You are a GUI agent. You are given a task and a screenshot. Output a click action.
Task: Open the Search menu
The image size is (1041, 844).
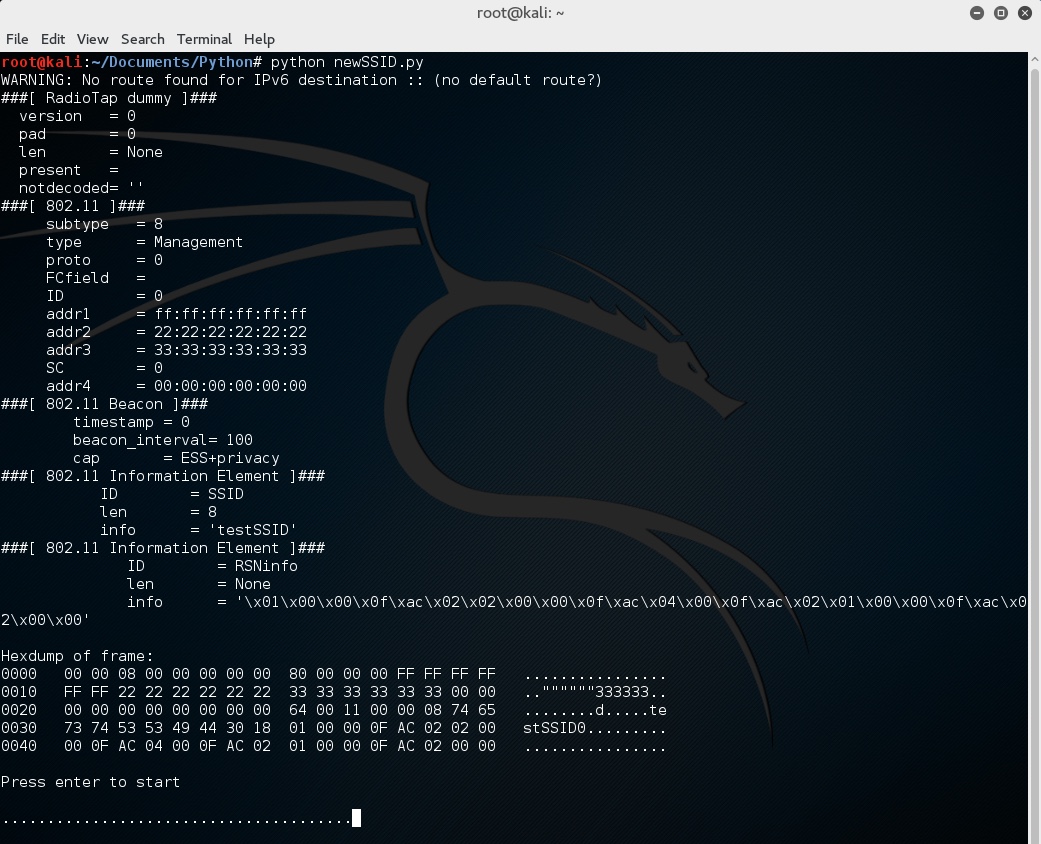pyautogui.click(x=143, y=39)
